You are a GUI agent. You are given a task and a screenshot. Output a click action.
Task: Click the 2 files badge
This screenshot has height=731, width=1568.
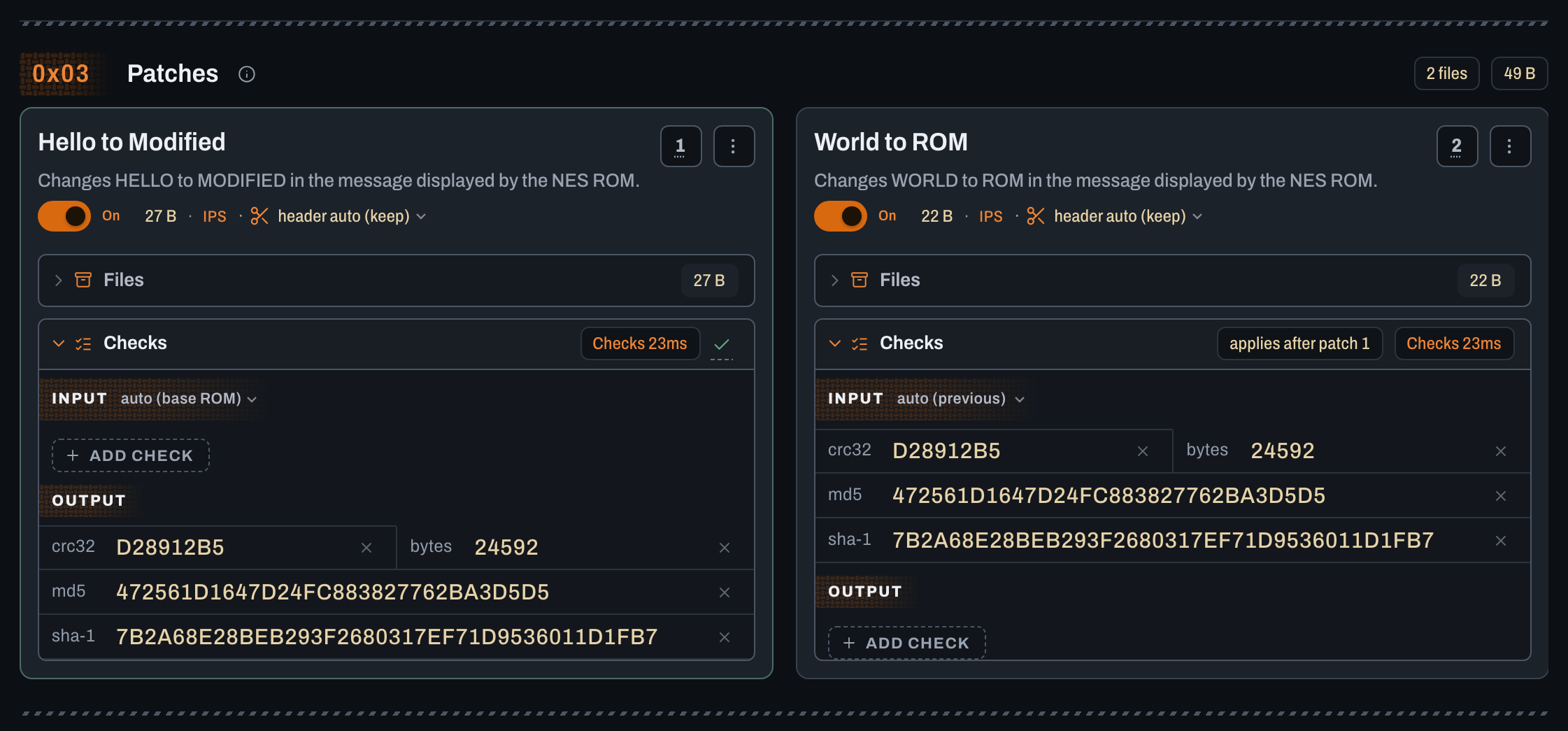tap(1447, 73)
